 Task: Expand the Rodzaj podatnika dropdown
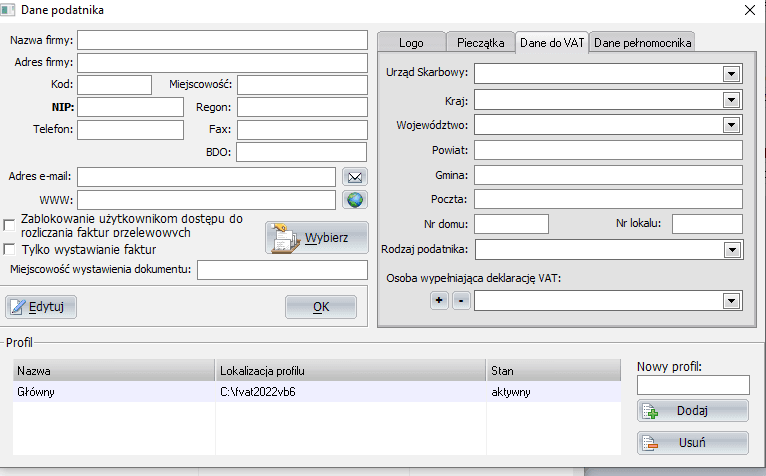click(x=731, y=249)
